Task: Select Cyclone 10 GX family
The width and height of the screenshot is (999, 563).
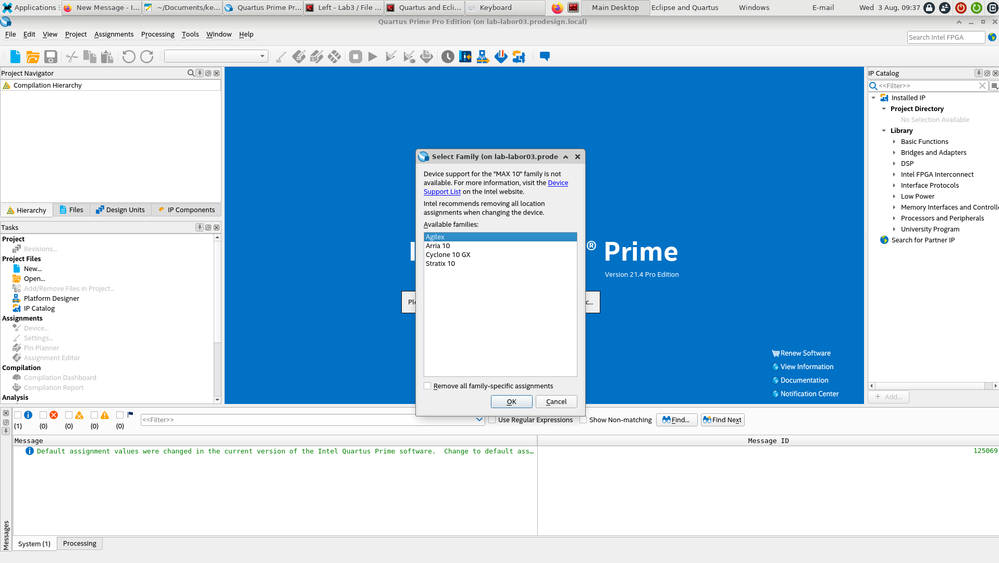Action: pyautogui.click(x=500, y=255)
